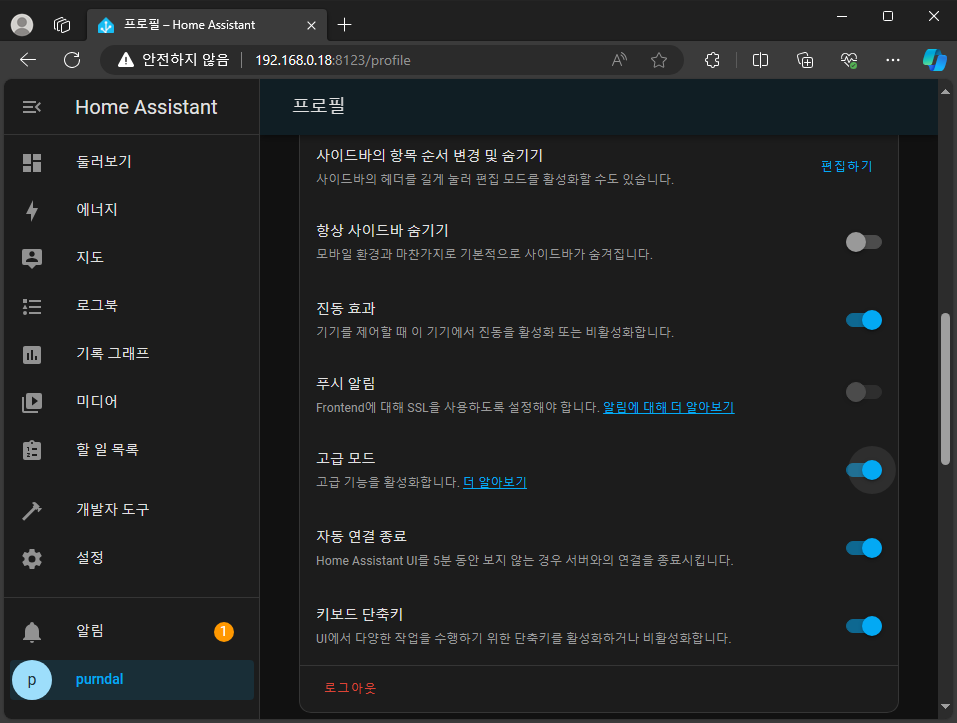Open the tab actions menu icon
The height and width of the screenshot is (723, 957).
pyautogui.click(x=62, y=25)
